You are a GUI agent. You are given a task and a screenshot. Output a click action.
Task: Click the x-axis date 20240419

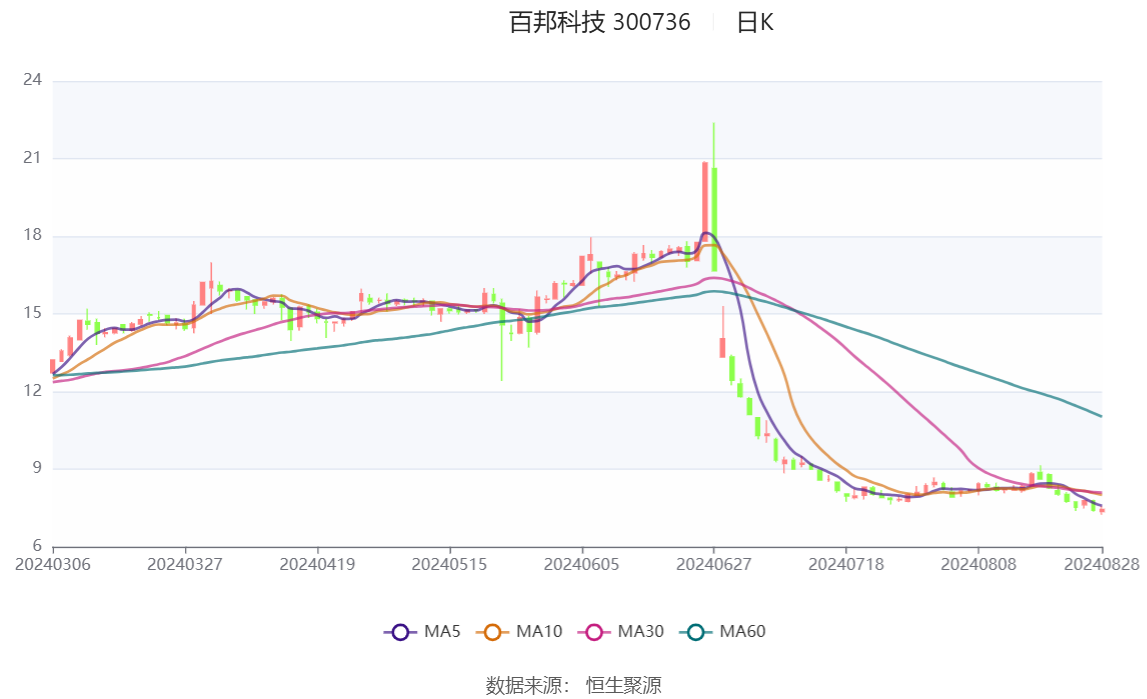317,564
